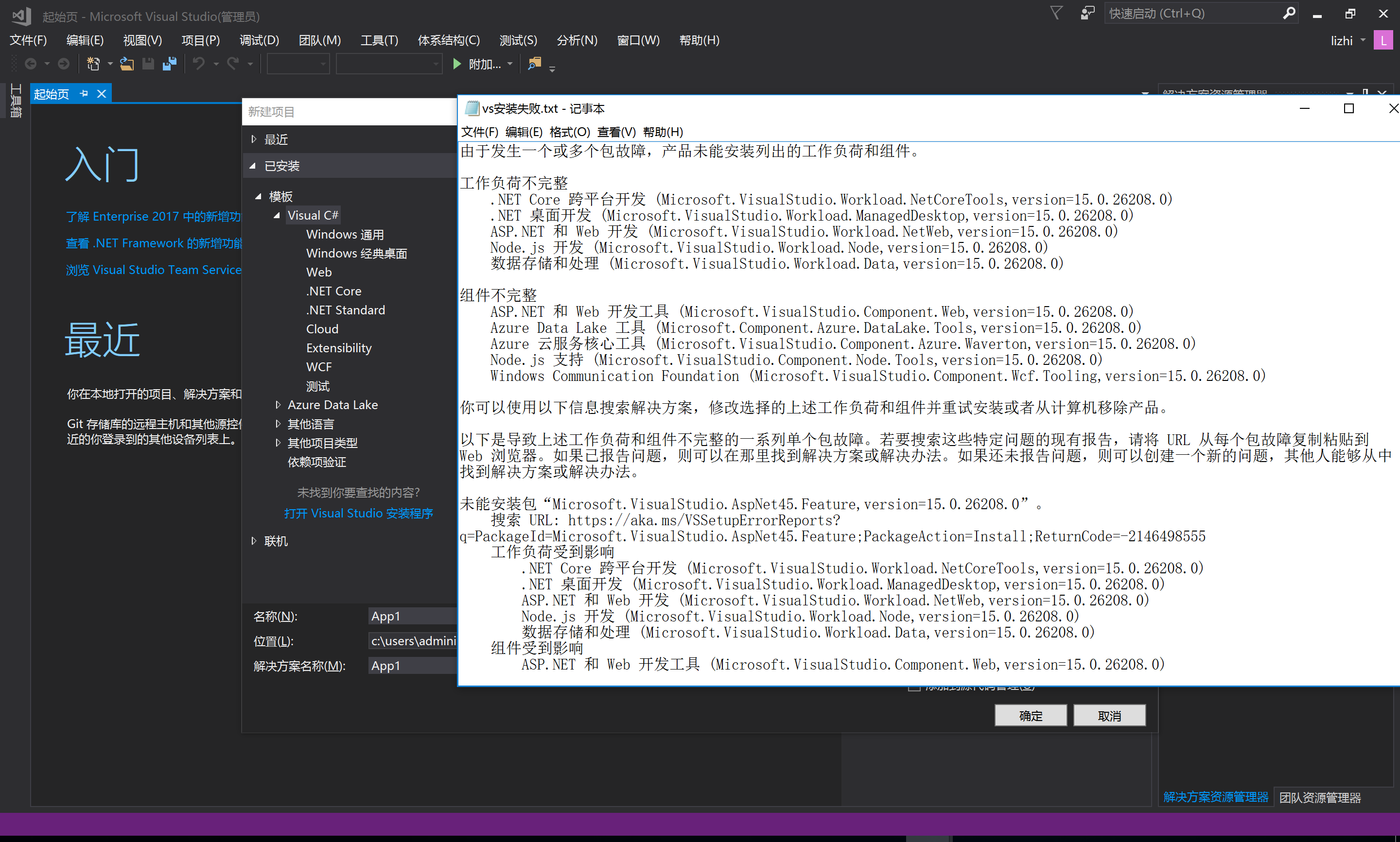The height and width of the screenshot is (842, 1400).
Task: Click the feedback icon beside Quick Launch
Action: point(1087,13)
